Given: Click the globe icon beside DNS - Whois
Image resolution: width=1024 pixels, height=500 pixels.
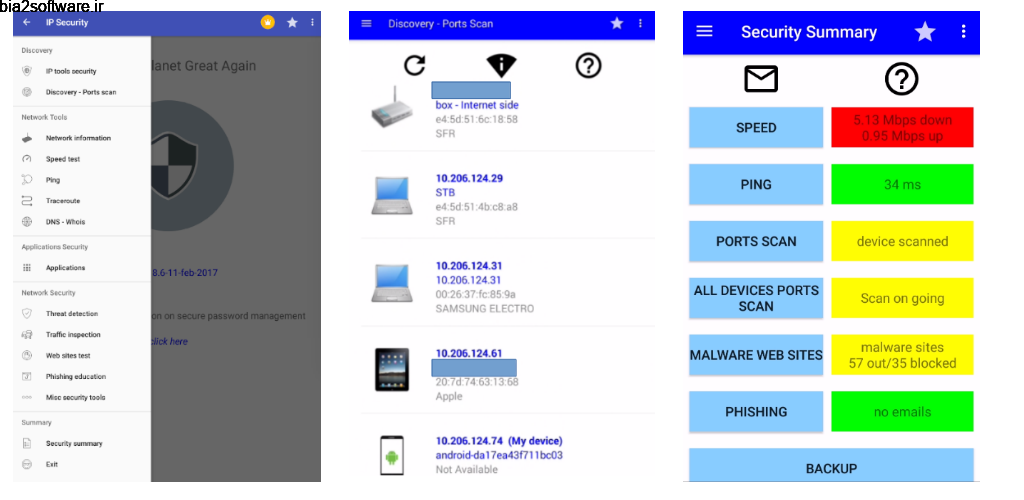Looking at the screenshot, I should [27, 221].
